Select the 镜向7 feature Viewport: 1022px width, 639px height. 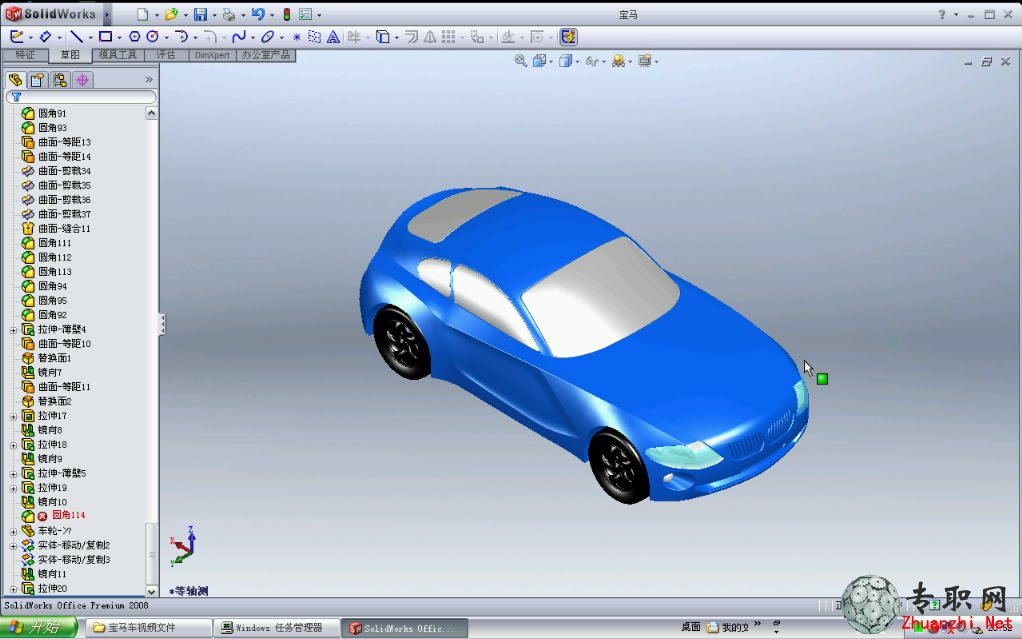50,372
